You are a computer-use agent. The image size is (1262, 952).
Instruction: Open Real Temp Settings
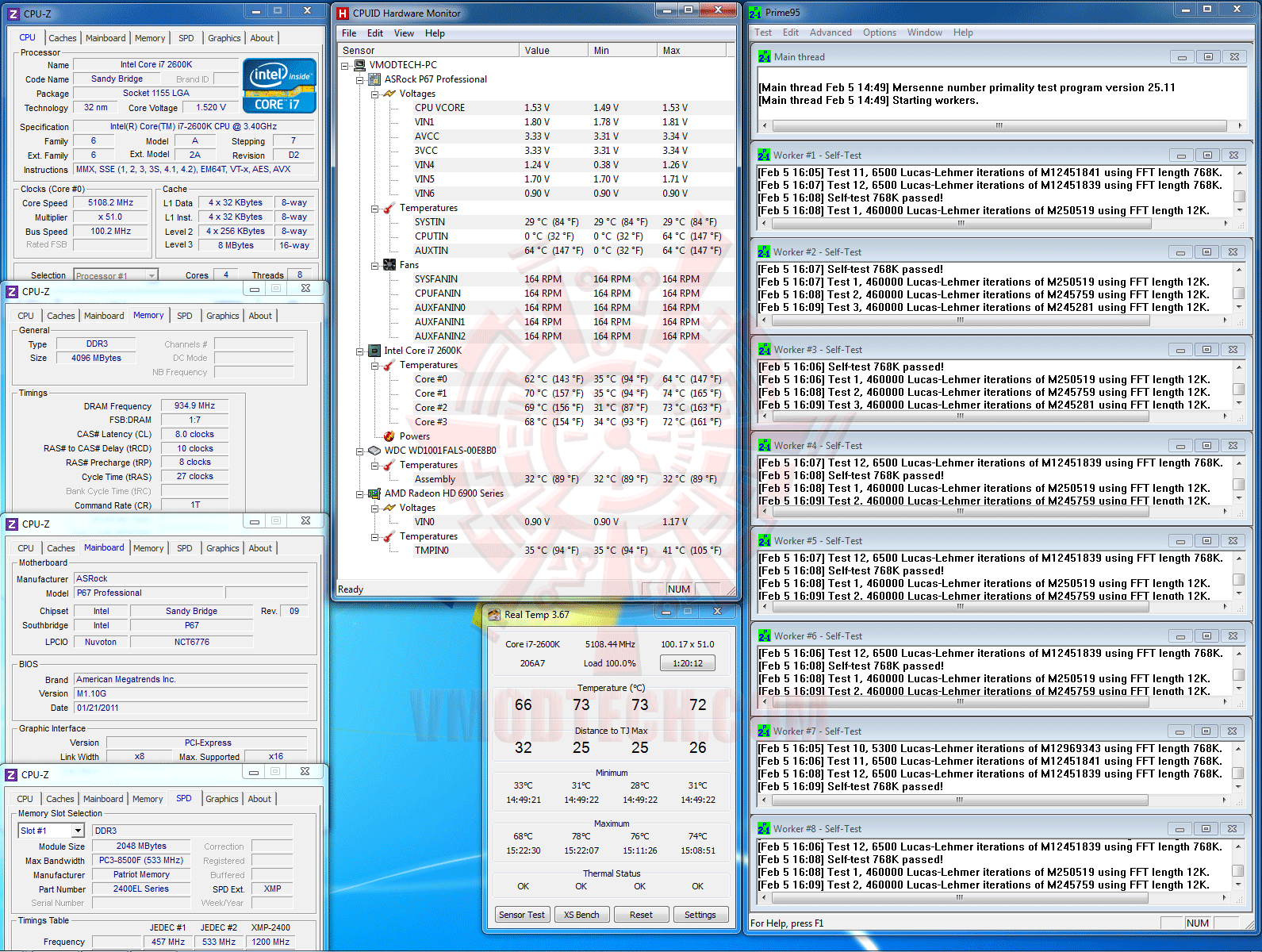tap(700, 915)
